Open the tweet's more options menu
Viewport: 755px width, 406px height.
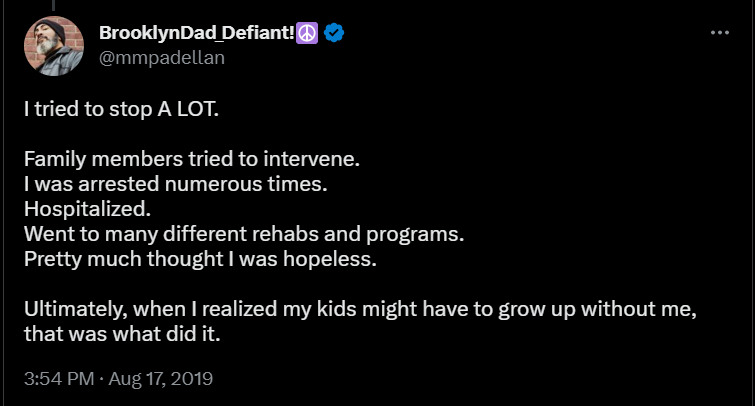pos(719,33)
